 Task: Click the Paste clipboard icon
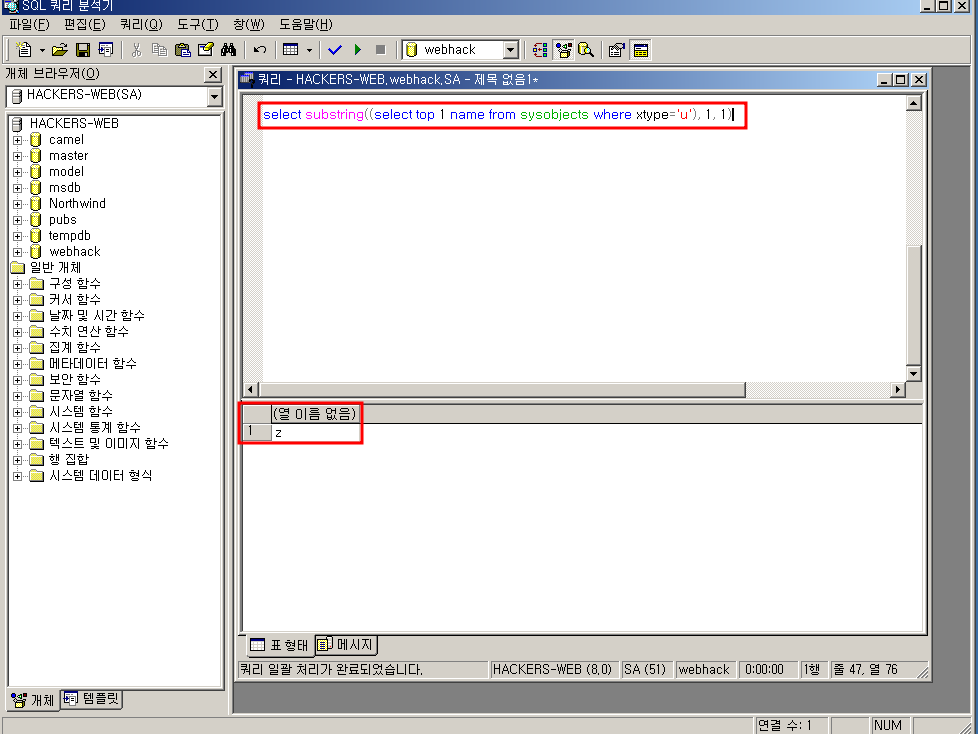click(183, 50)
